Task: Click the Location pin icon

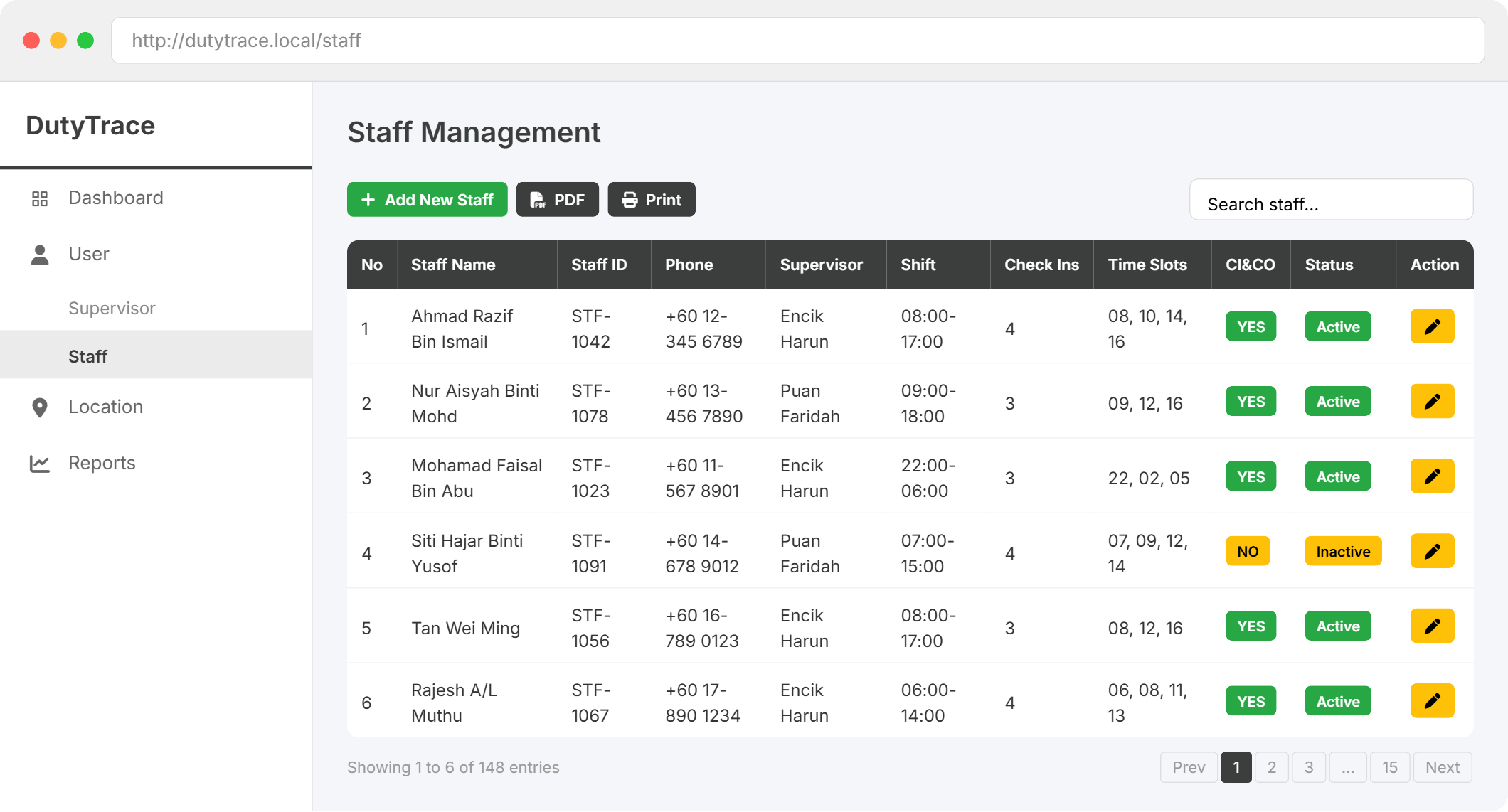Action: tap(40, 407)
